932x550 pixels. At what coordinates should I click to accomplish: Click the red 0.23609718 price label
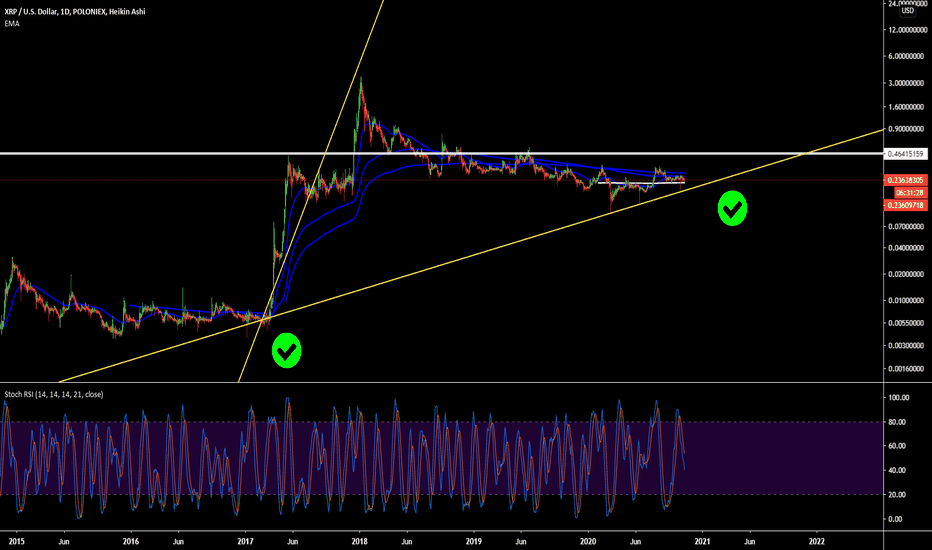905,205
